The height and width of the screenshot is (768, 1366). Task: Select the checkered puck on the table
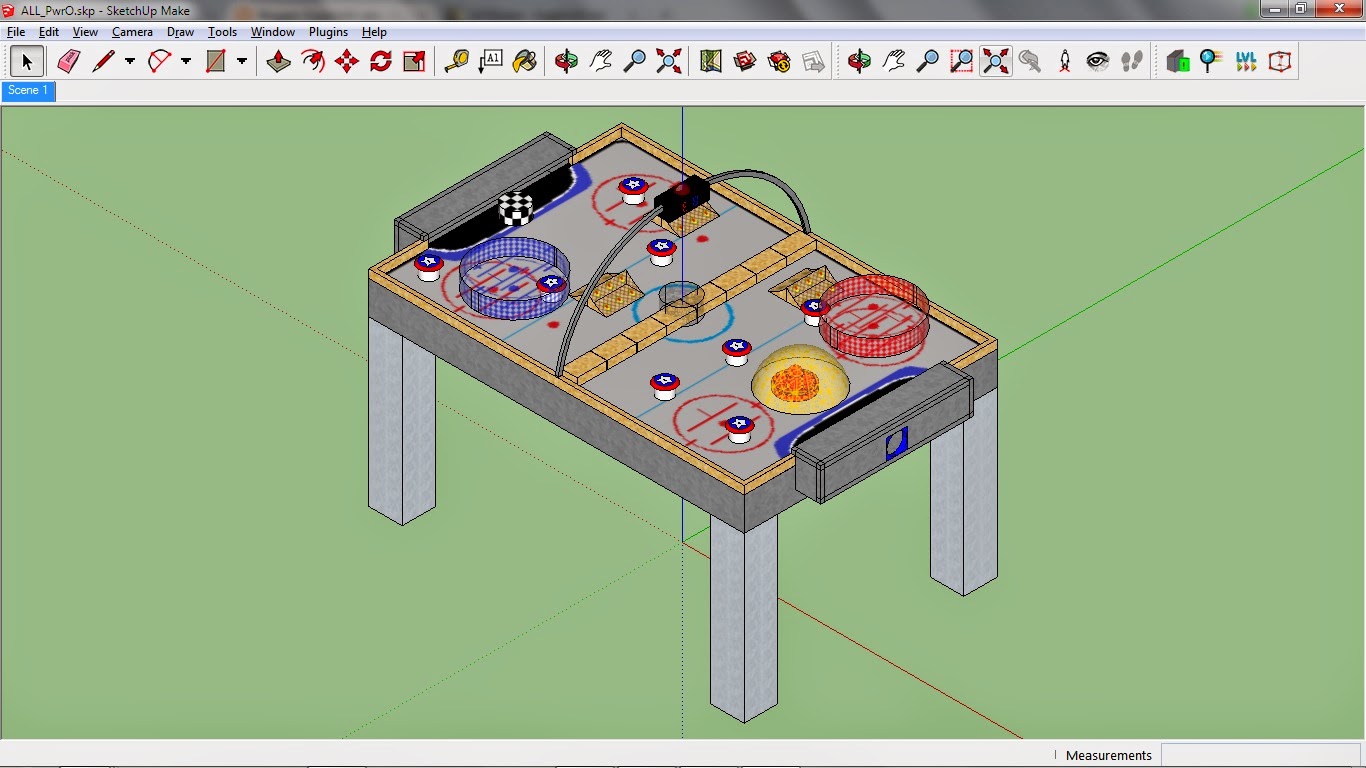point(516,209)
